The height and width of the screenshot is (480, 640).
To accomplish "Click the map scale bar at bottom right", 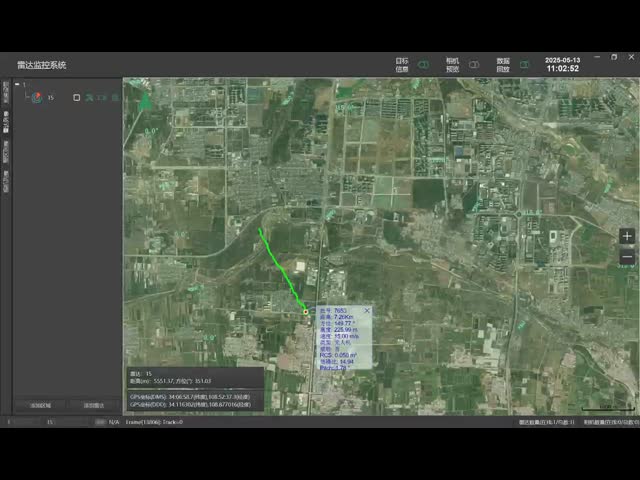I will 608,408.
